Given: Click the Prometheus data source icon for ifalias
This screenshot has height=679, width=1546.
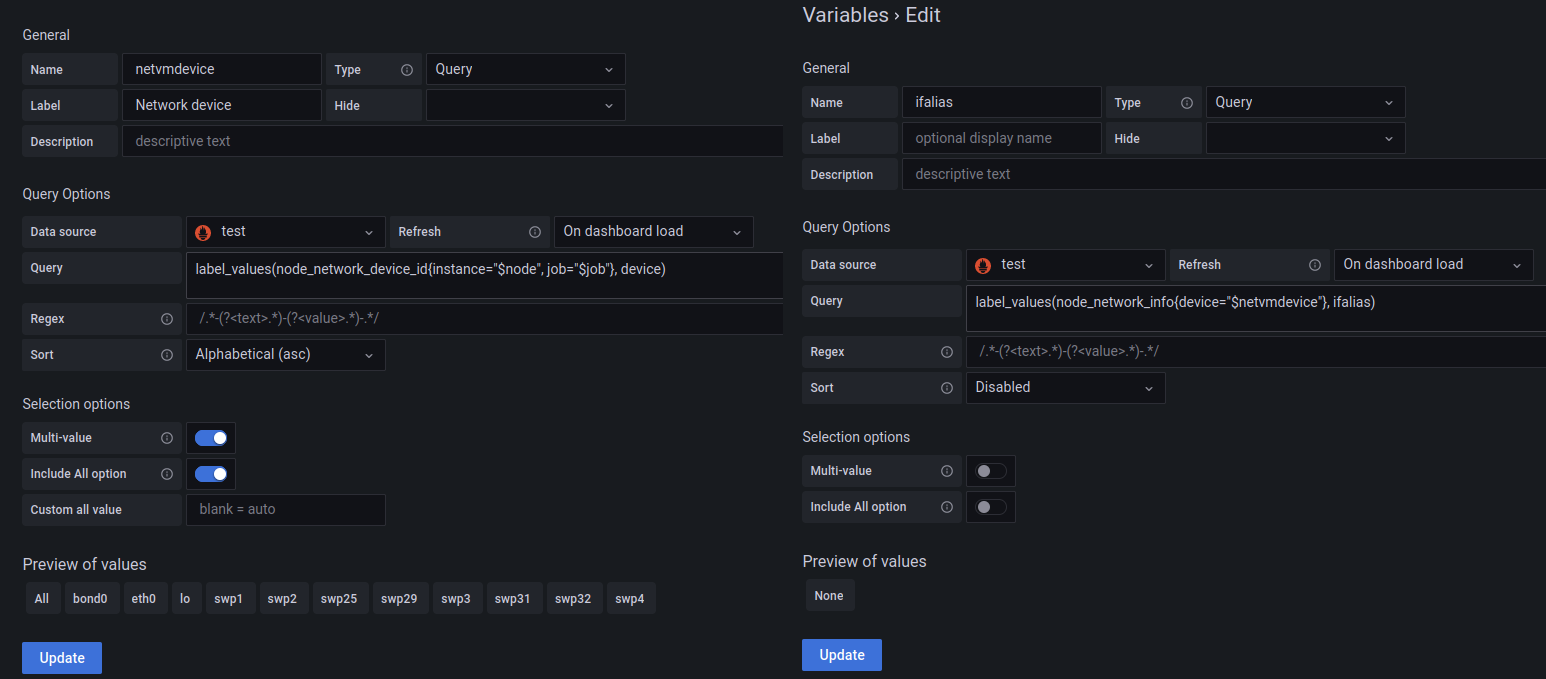Looking at the screenshot, I should pos(982,265).
